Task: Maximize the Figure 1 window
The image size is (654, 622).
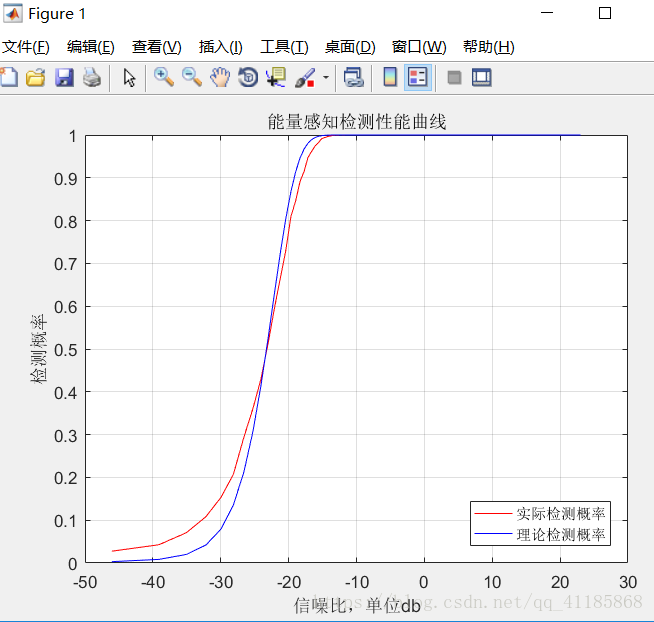Action: coord(605,13)
